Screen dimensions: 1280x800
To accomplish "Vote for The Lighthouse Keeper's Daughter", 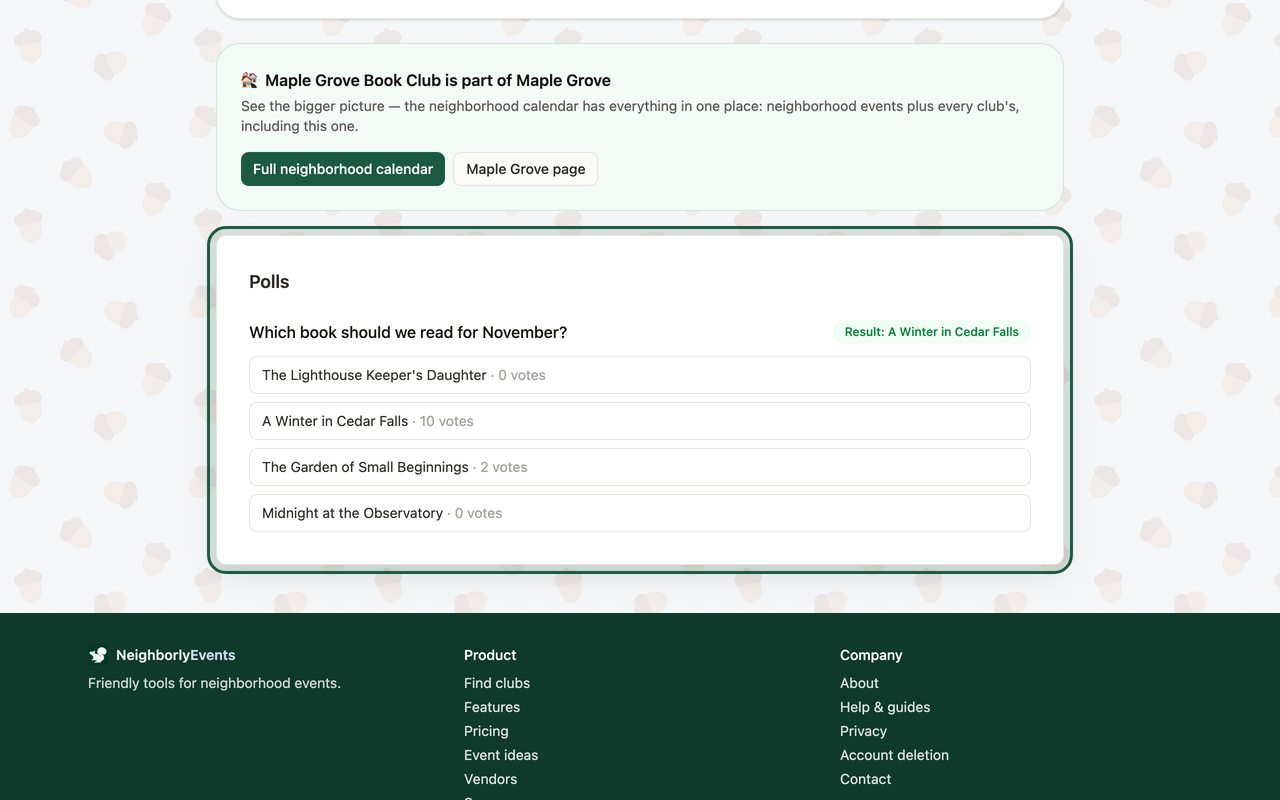I will pos(640,375).
